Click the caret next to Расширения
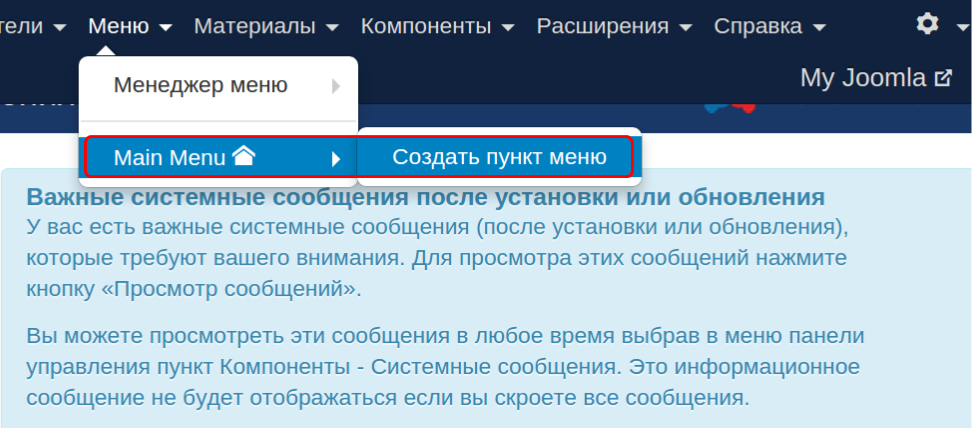Viewport: 976px width, 432px height. click(x=685, y=27)
